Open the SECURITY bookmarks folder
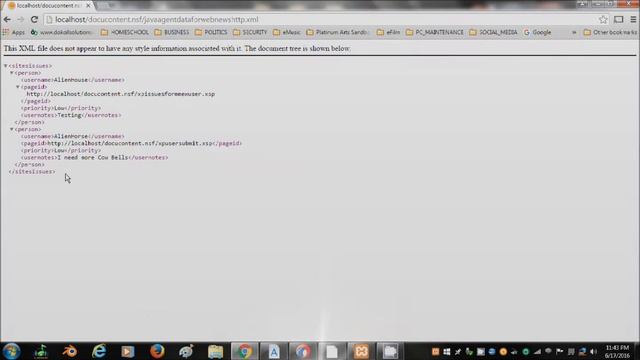The width and height of the screenshot is (640, 360). tap(250, 32)
